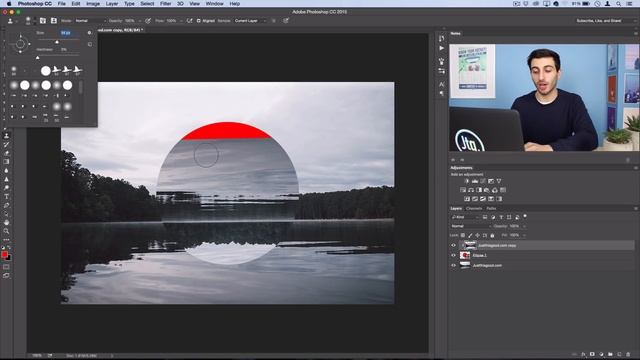This screenshot has height=360, width=640.
Task: Open the Apple menu
Action: (x=9, y=4)
